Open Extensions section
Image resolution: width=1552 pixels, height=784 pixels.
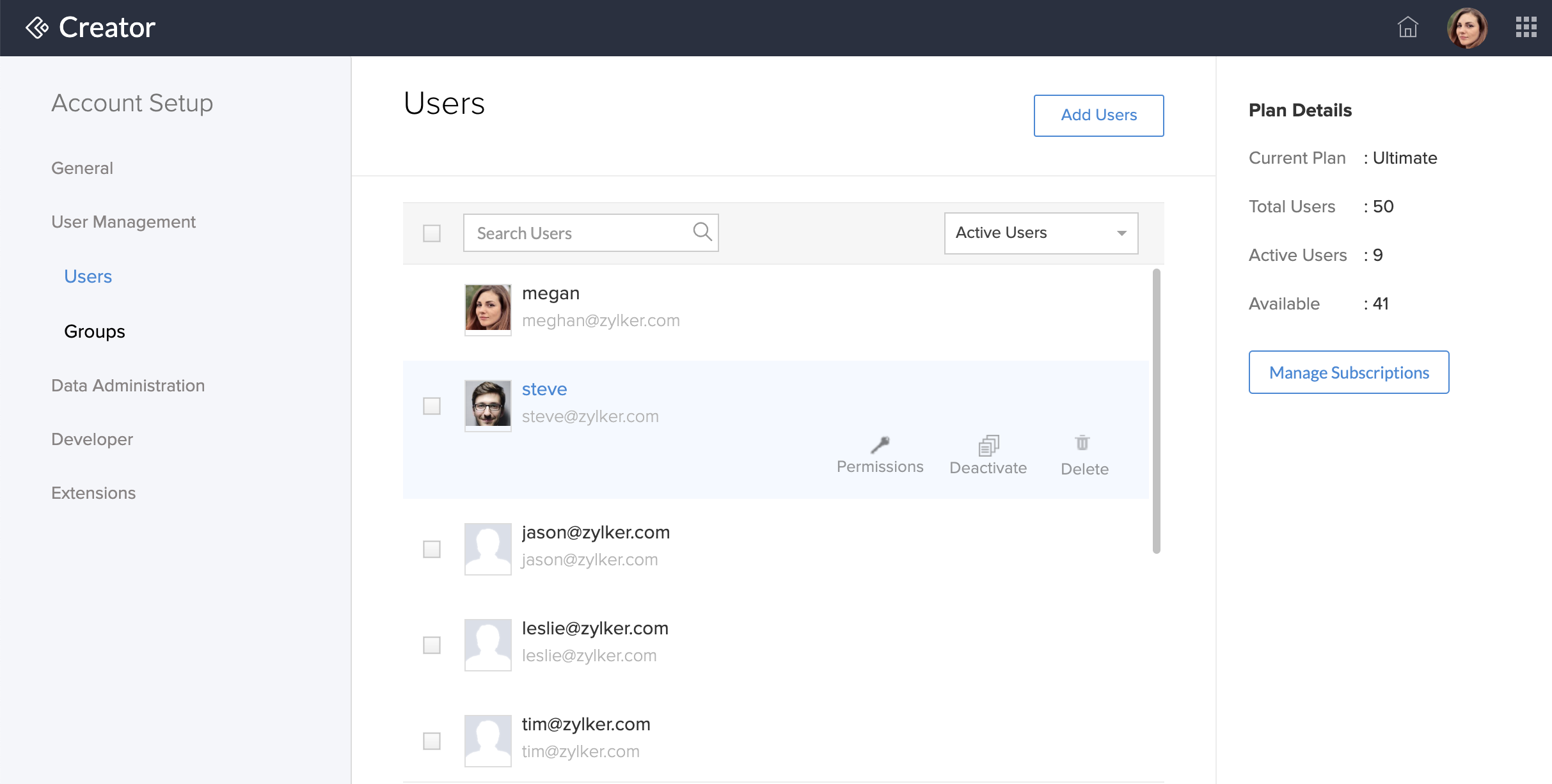click(x=93, y=493)
